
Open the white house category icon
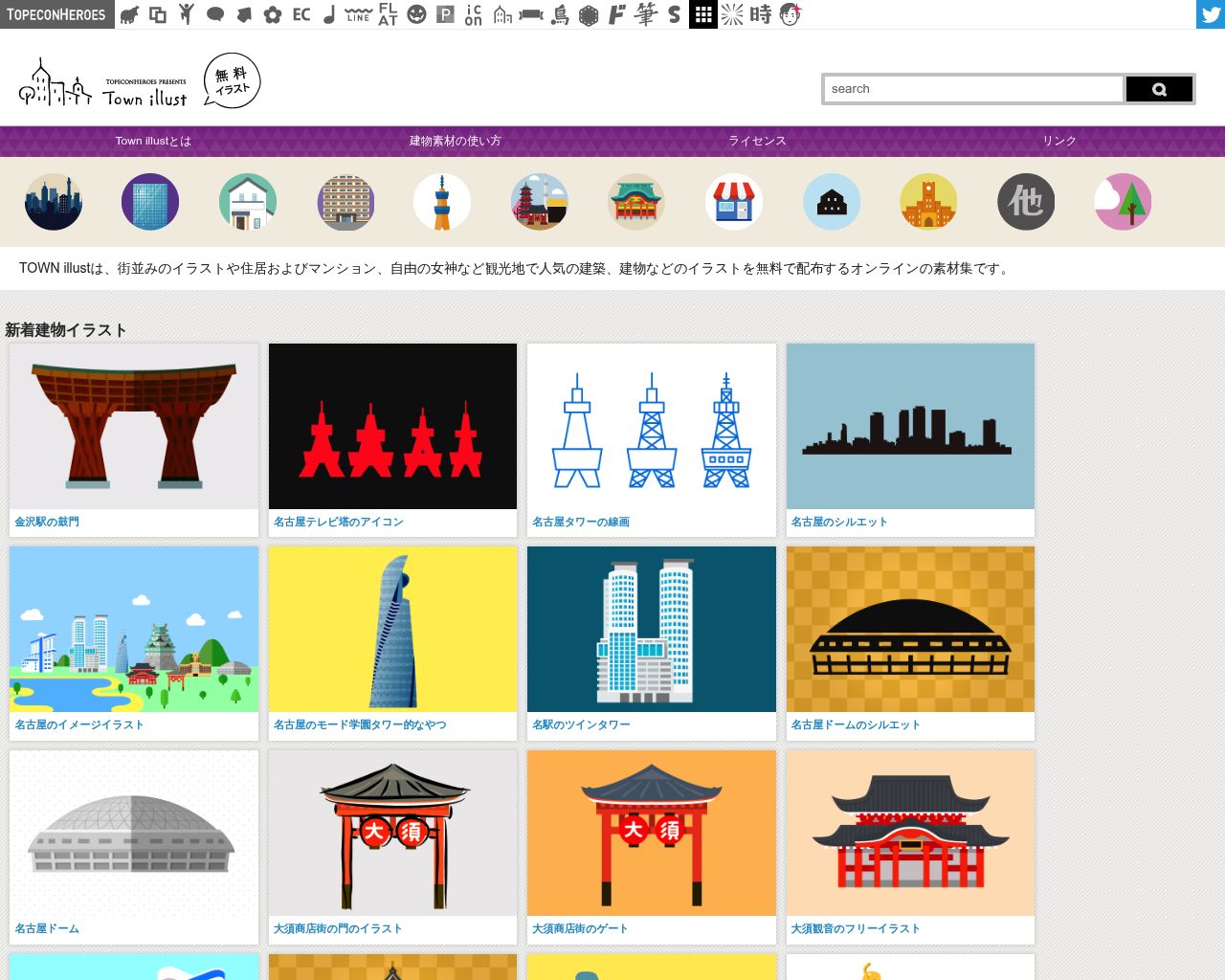pyautogui.click(x=248, y=202)
